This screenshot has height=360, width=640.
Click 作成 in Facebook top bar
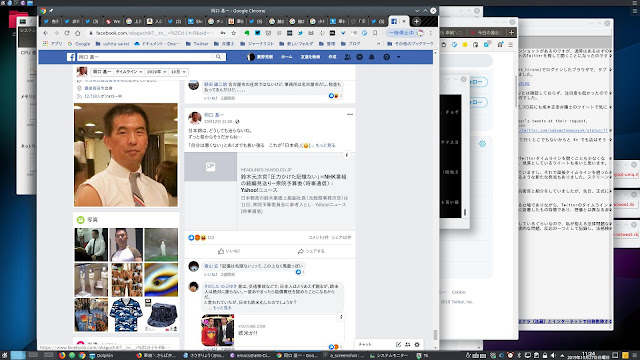332,57
